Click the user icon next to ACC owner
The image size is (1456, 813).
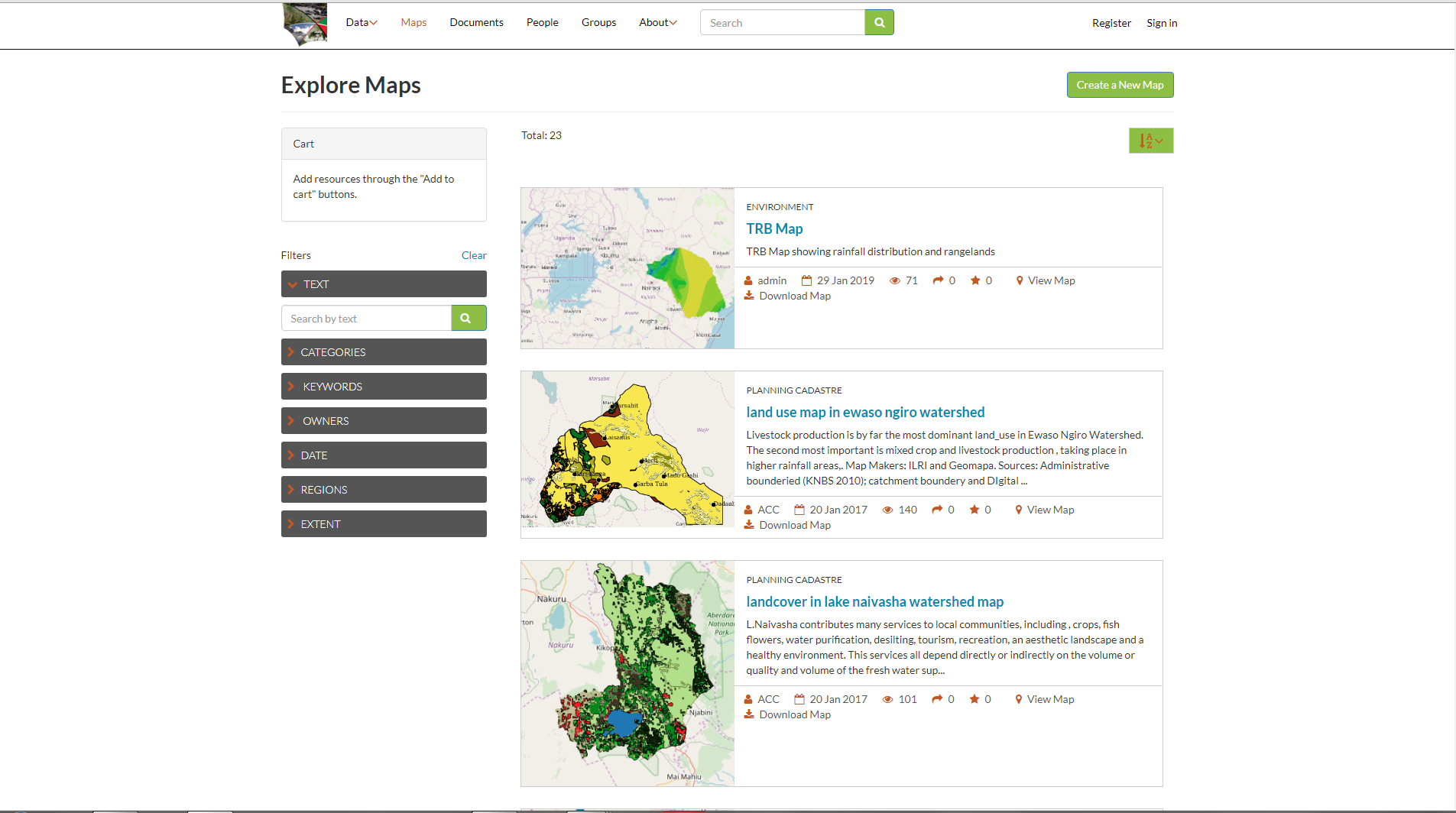pyautogui.click(x=750, y=509)
